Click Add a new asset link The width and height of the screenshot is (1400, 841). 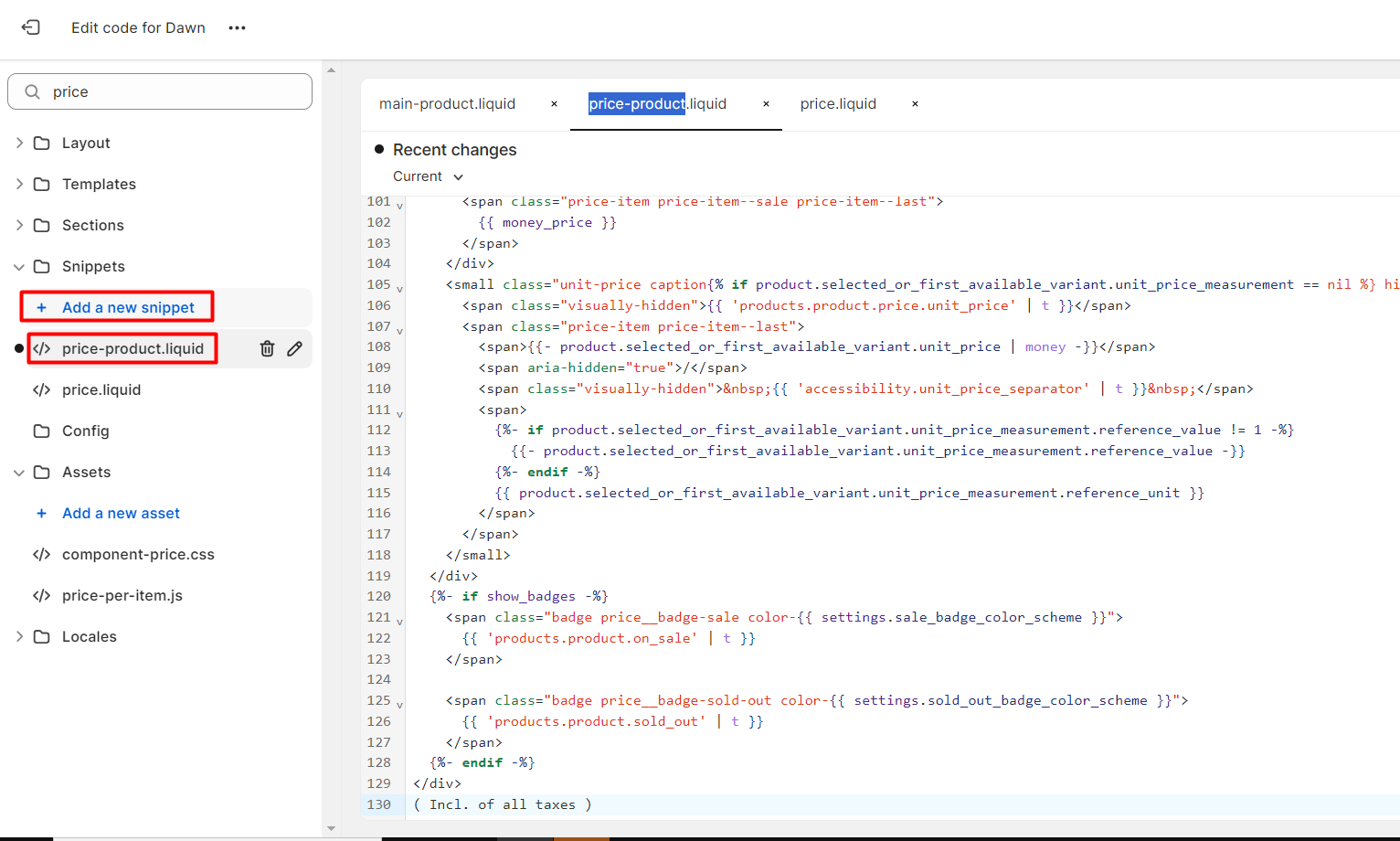click(121, 513)
